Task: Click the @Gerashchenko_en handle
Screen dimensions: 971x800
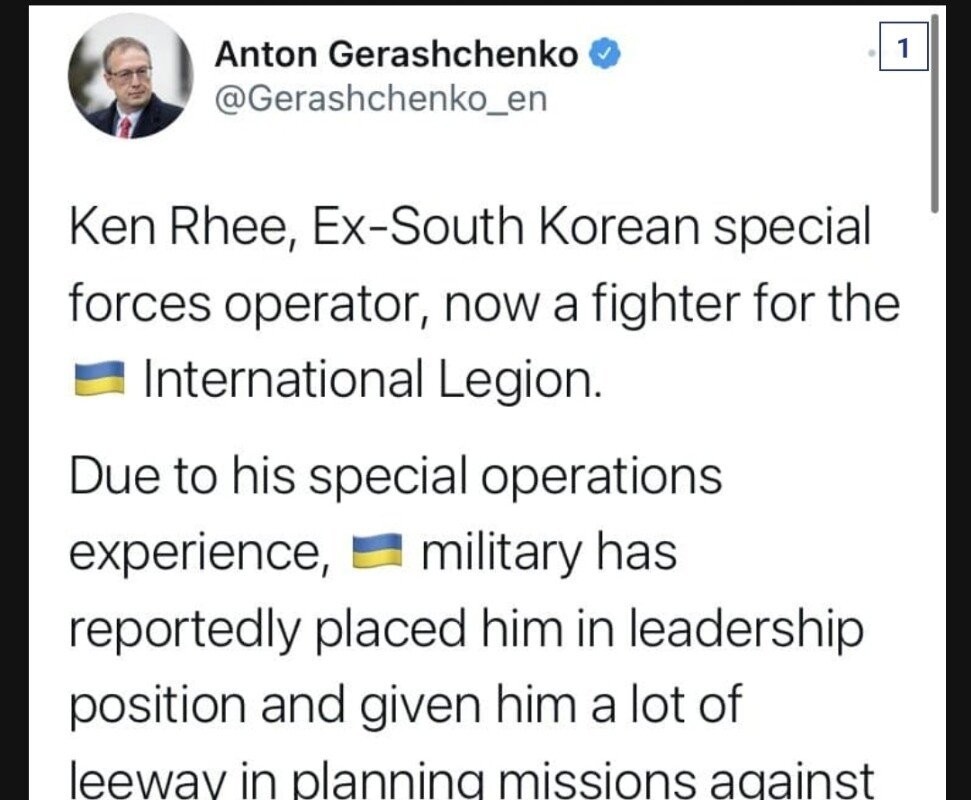Action: pos(381,101)
